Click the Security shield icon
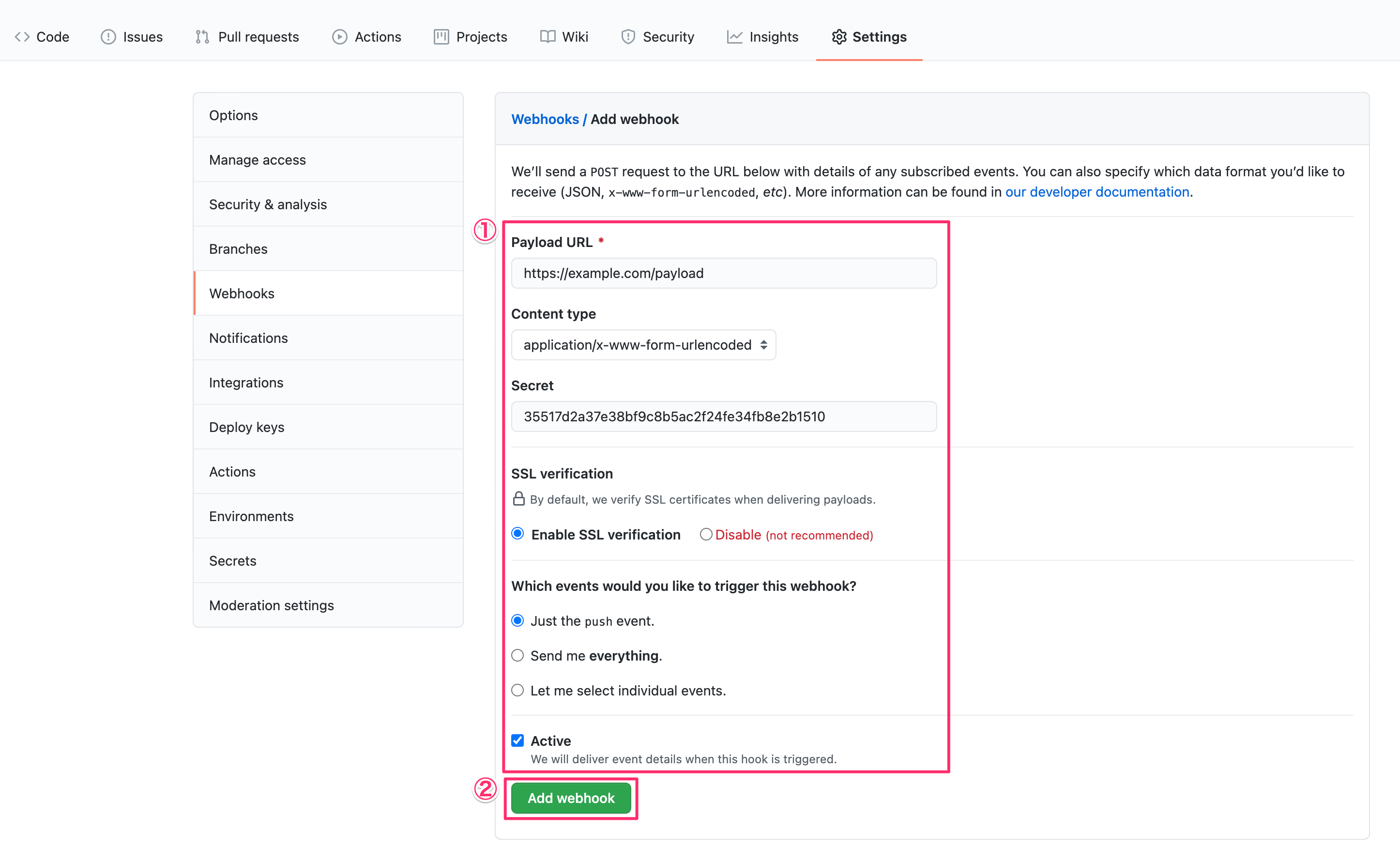The image size is (1400, 863). click(628, 37)
